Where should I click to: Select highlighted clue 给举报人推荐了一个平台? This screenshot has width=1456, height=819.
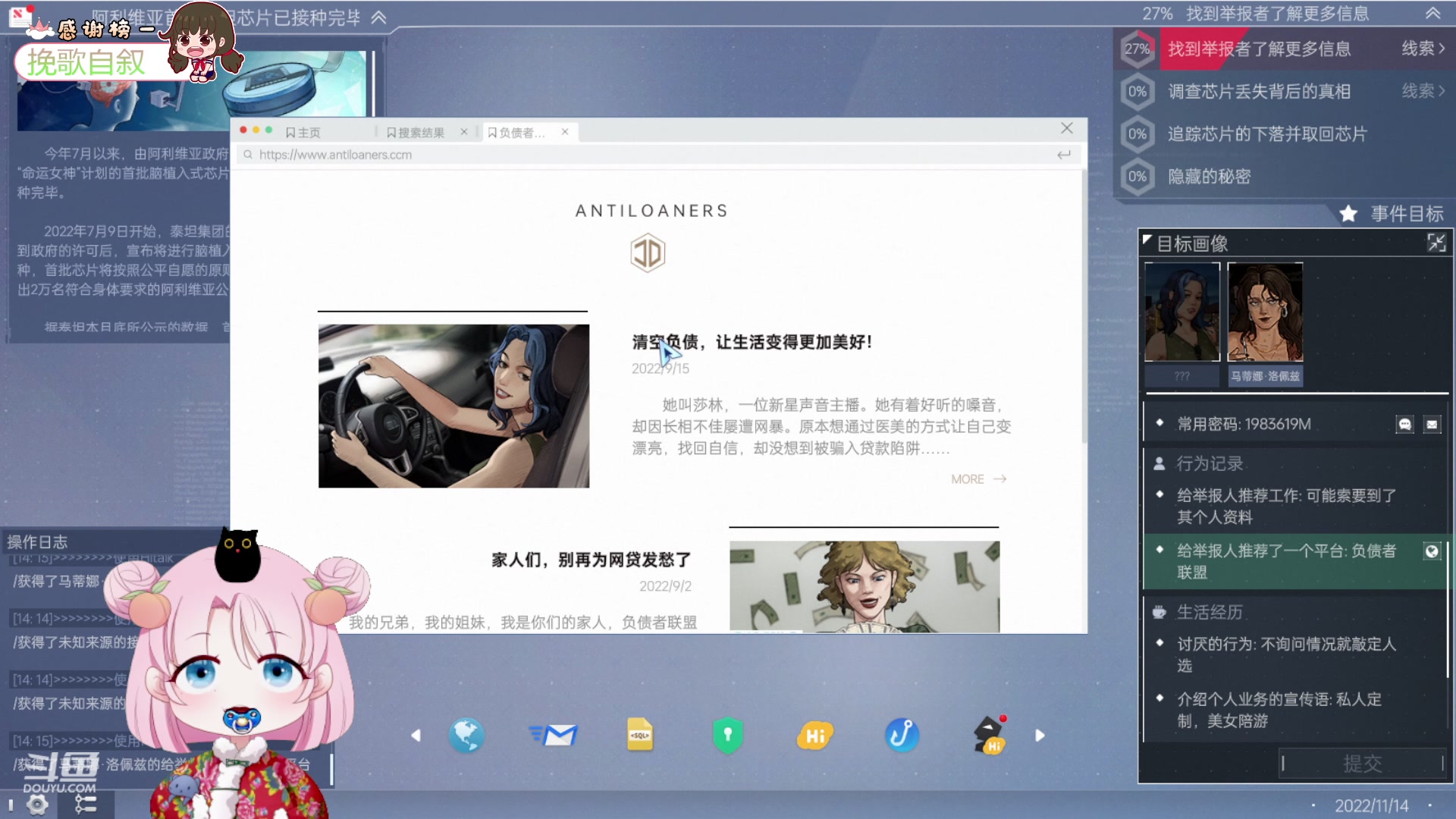tap(1297, 561)
